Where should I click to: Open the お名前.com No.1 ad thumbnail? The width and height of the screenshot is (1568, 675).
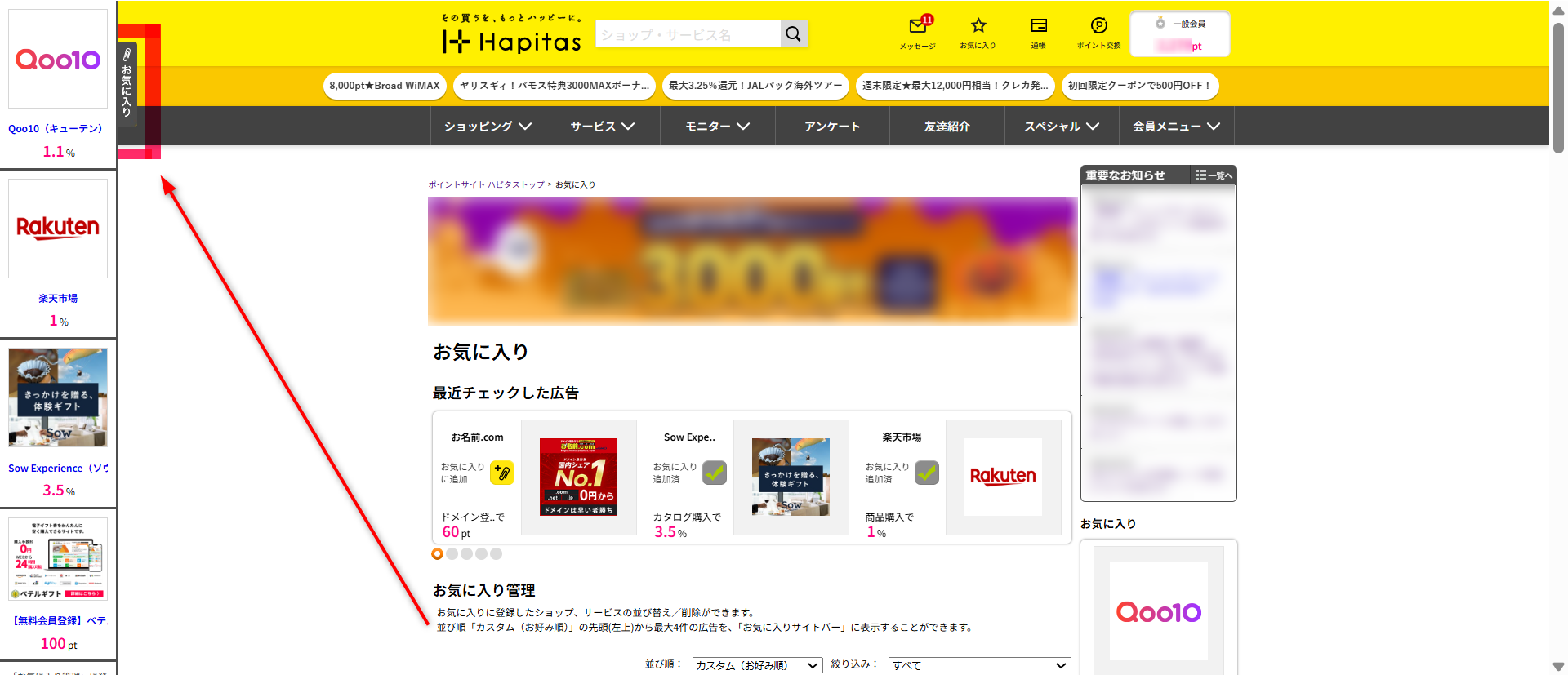(579, 477)
